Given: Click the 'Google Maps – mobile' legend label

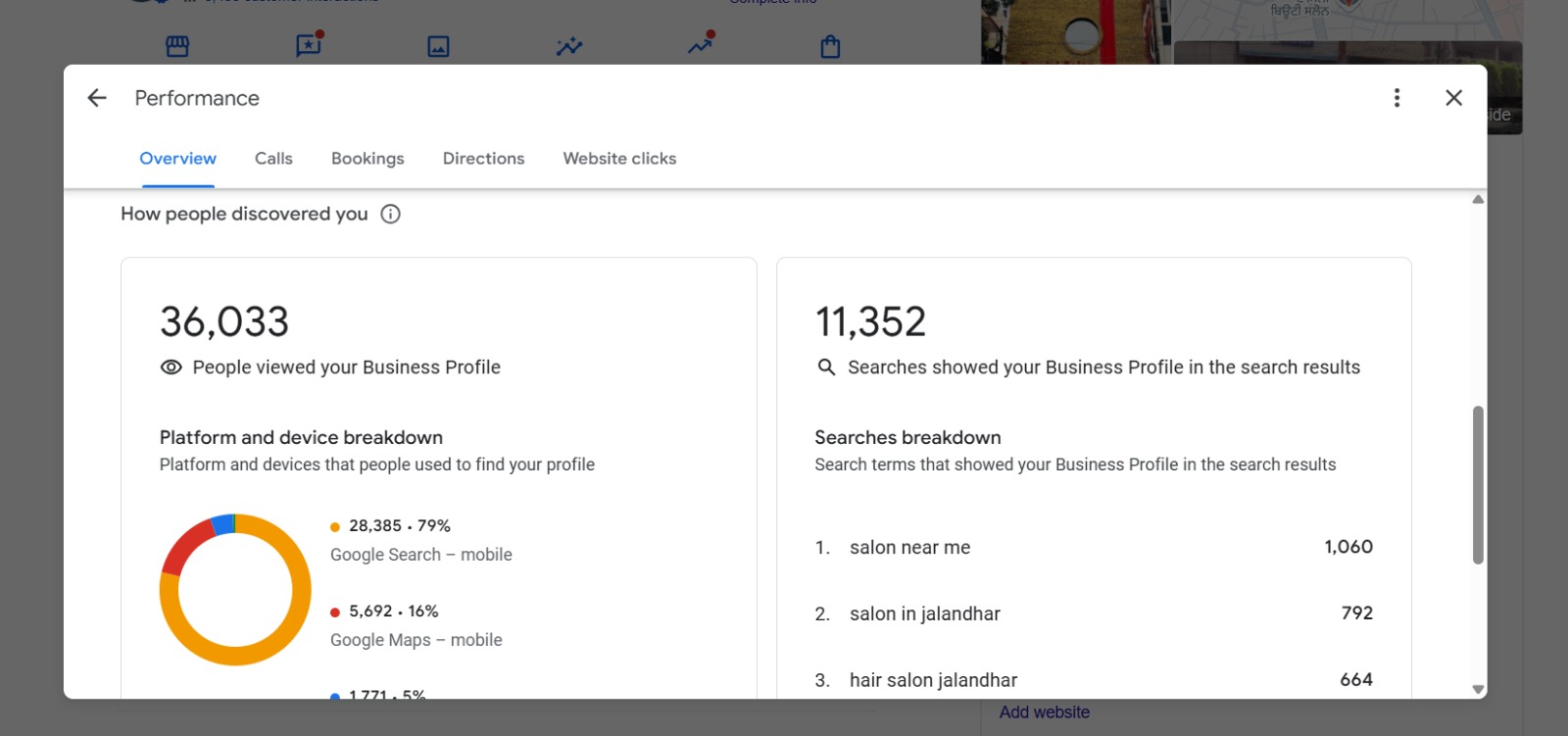Looking at the screenshot, I should [x=416, y=640].
